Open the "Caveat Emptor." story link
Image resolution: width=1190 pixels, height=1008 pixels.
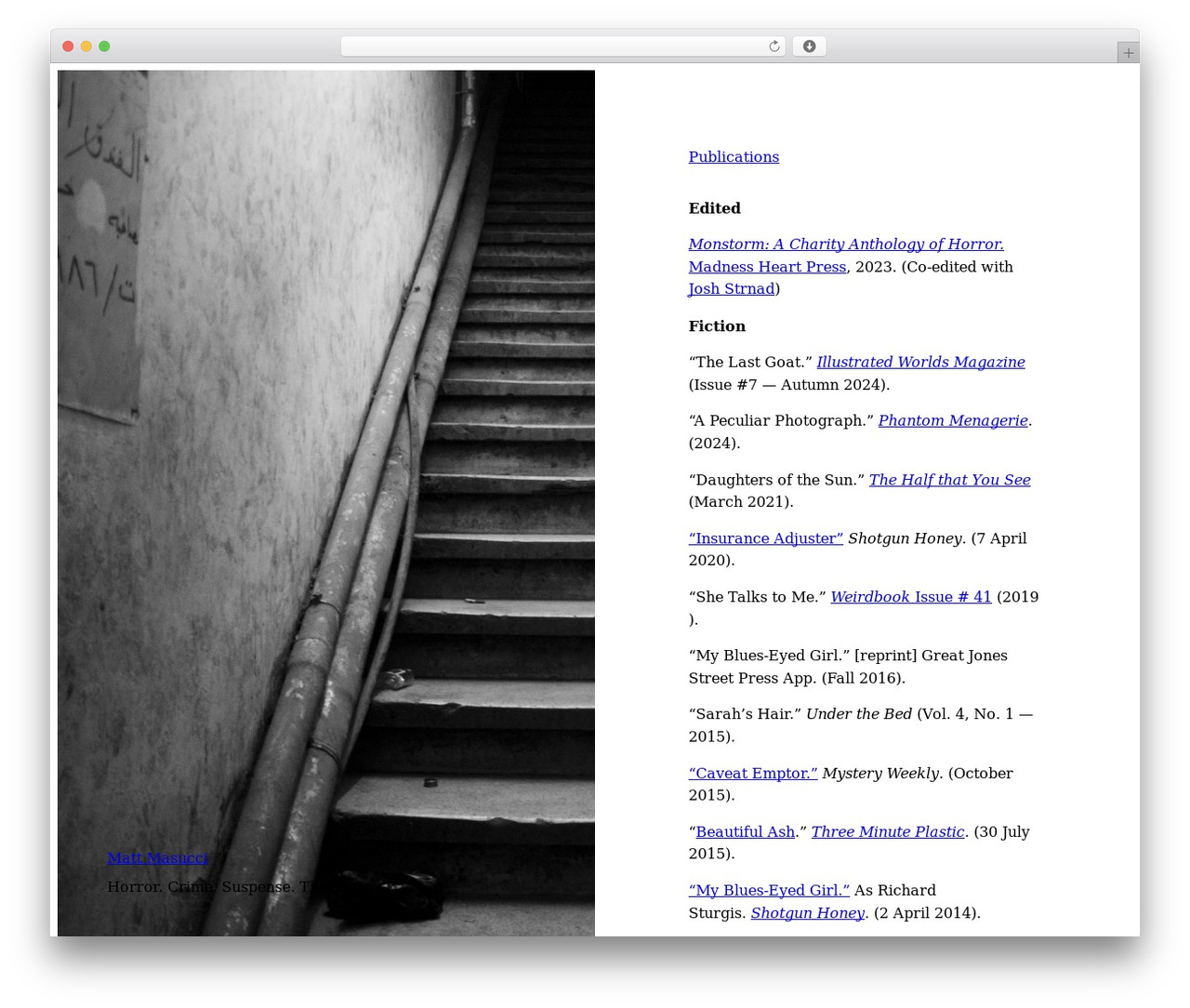tap(753, 773)
